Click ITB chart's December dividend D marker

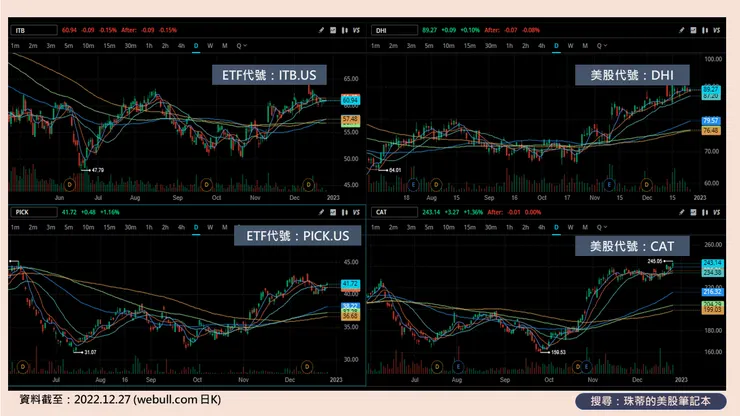309,185
